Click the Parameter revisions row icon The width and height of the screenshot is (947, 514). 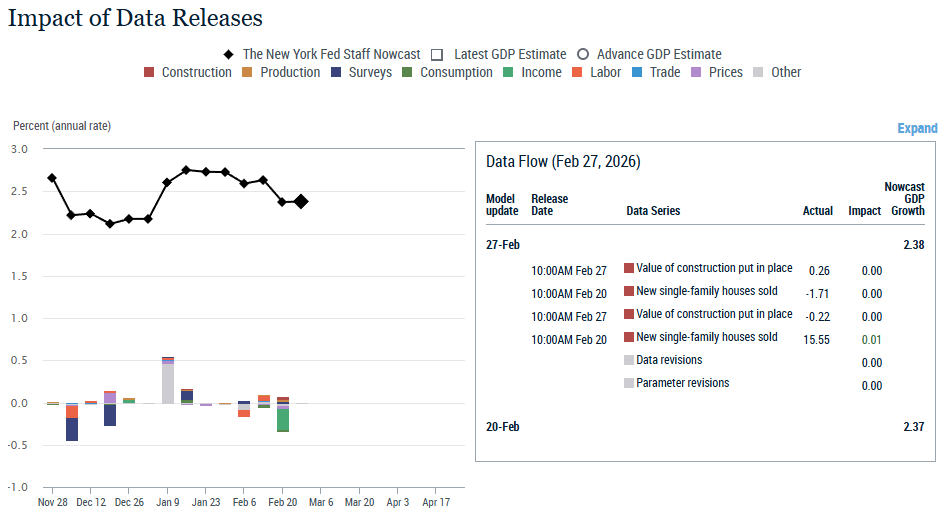coord(629,383)
